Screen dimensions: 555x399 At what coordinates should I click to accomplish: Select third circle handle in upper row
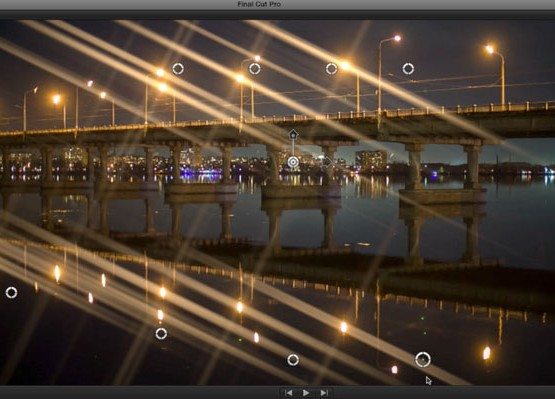331,69
